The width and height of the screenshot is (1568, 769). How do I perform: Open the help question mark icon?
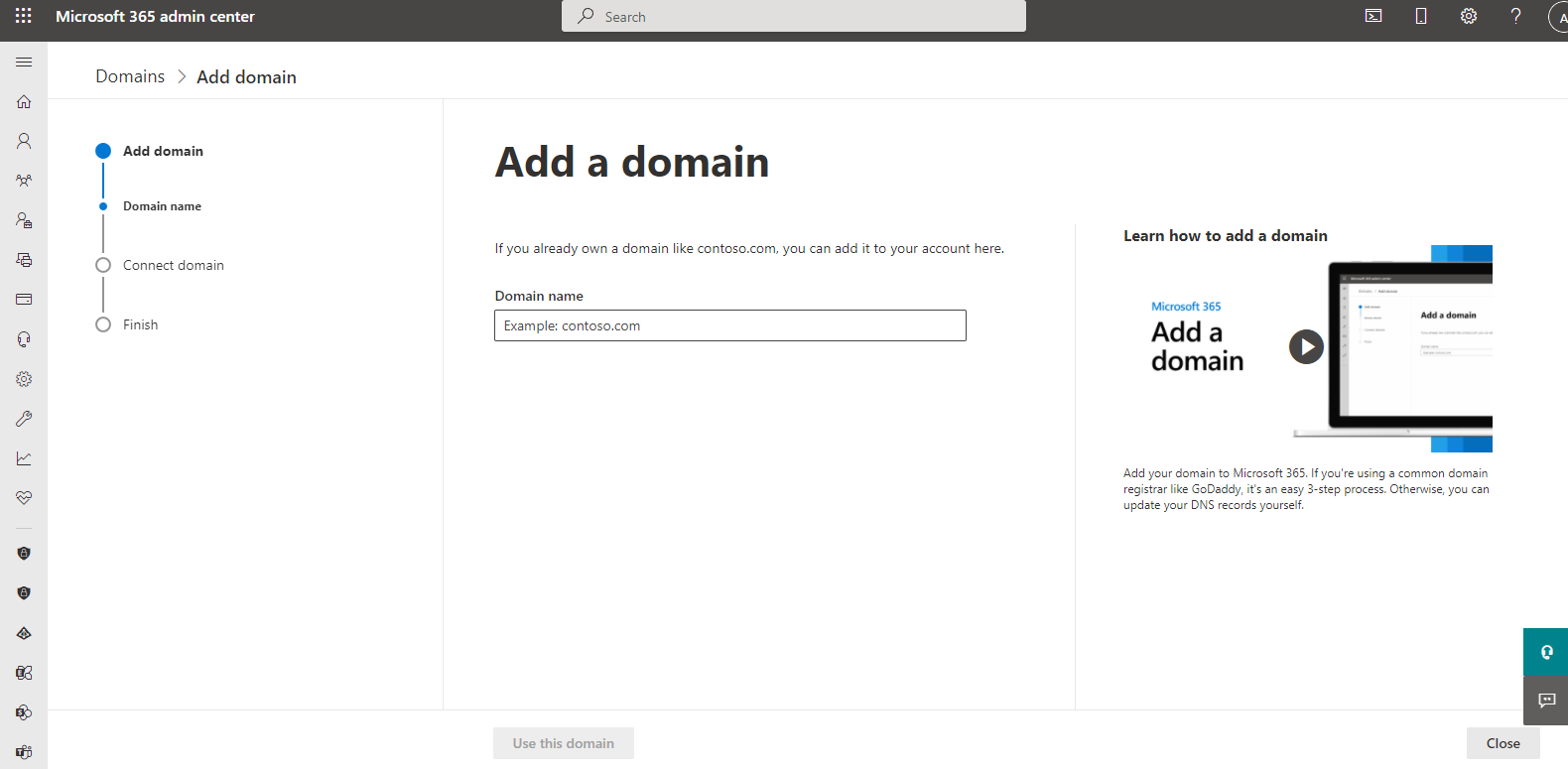(1515, 16)
